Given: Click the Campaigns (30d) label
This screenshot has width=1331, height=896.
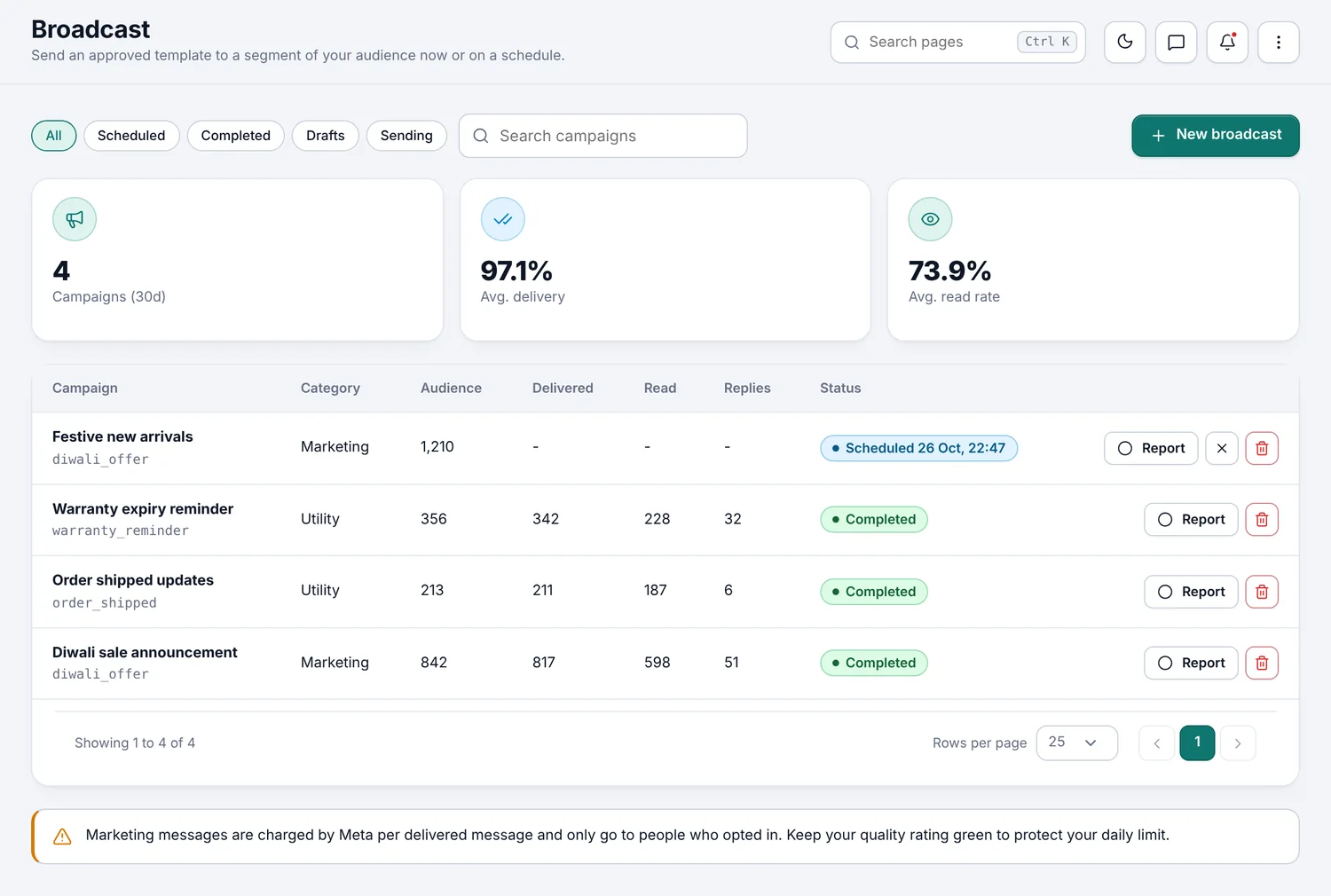Looking at the screenshot, I should coord(109,296).
